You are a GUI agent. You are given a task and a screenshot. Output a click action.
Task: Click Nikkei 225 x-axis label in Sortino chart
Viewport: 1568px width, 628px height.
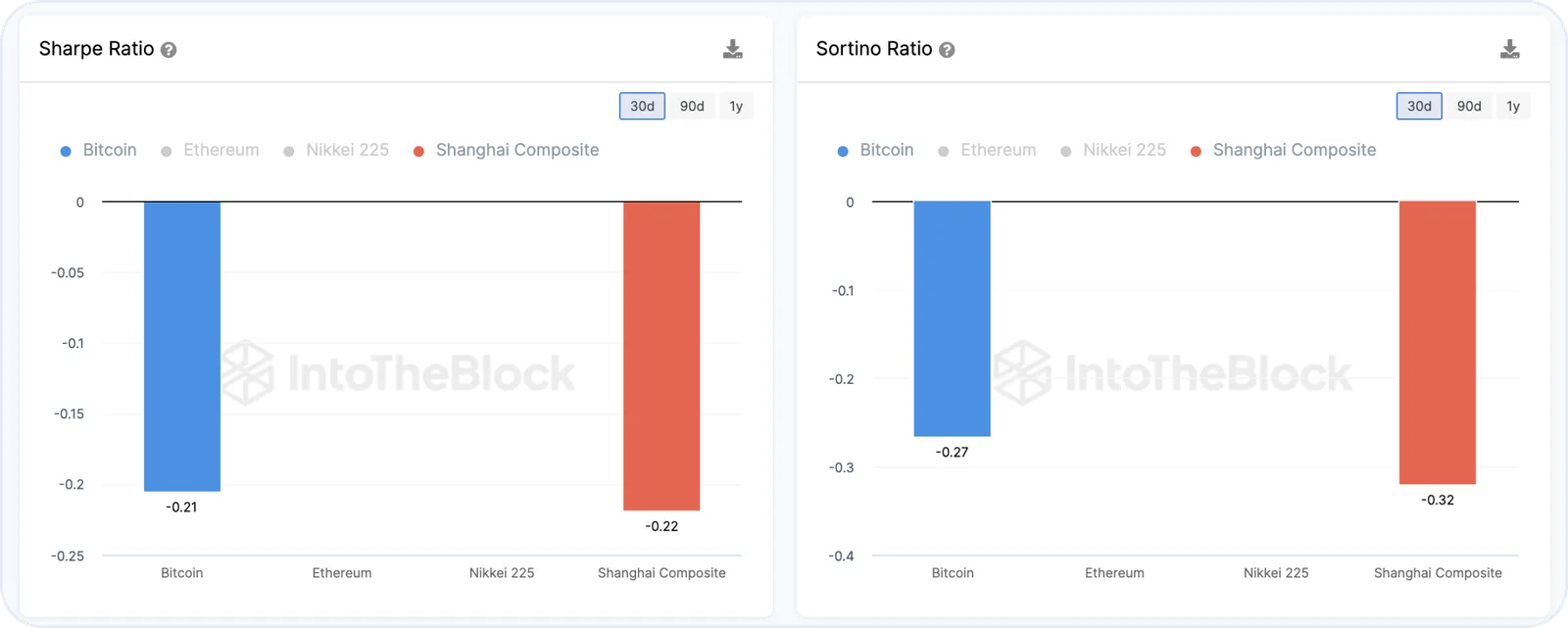[x=1276, y=573]
